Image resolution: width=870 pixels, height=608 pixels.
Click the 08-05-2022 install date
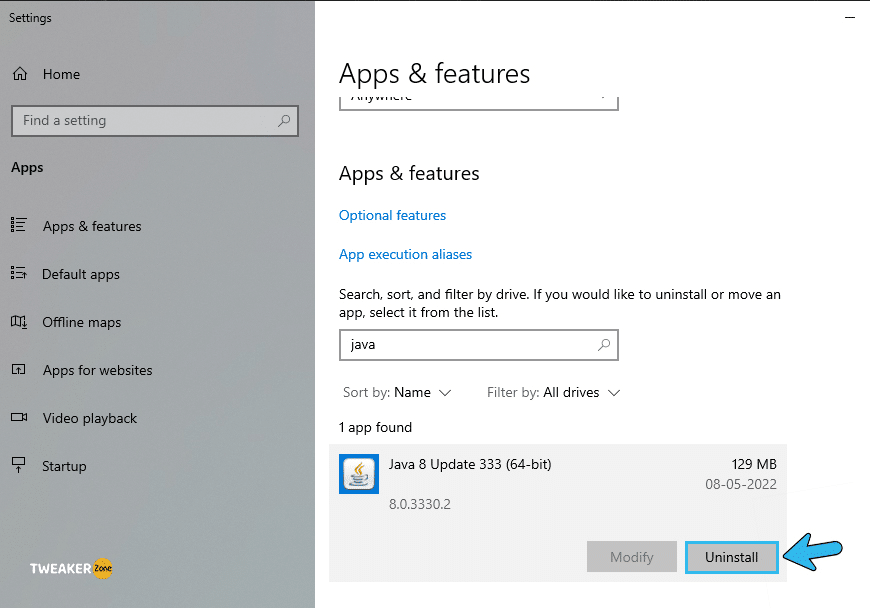(741, 484)
